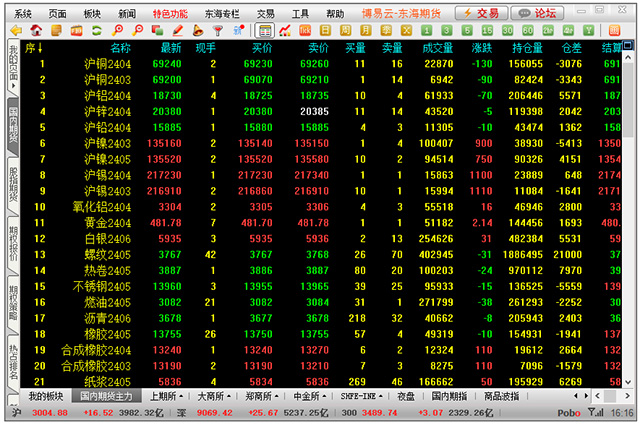Open the filter funnel icon
The height and width of the screenshot is (425, 640).
tap(218, 30)
